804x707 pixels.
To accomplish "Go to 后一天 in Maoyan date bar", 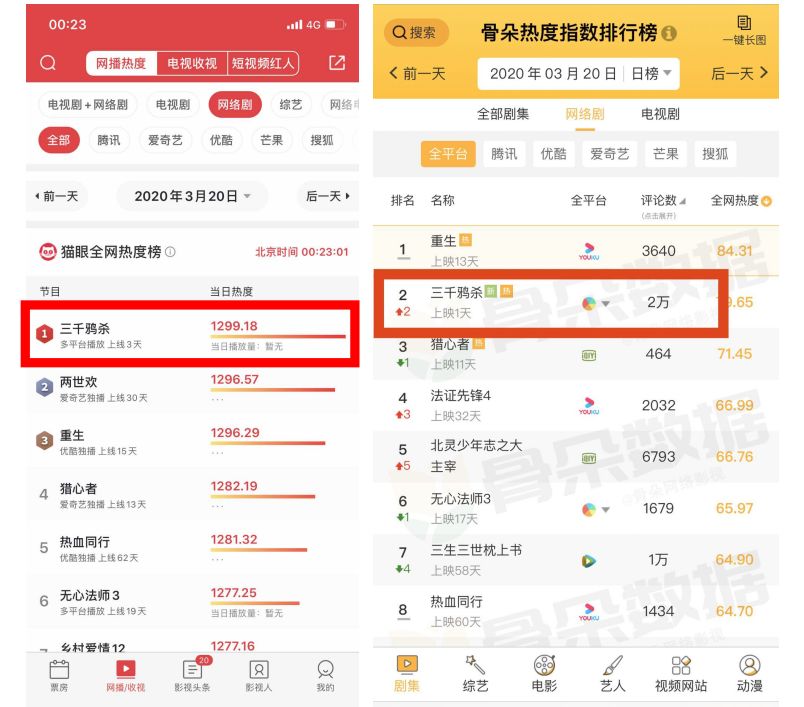I will [328, 196].
